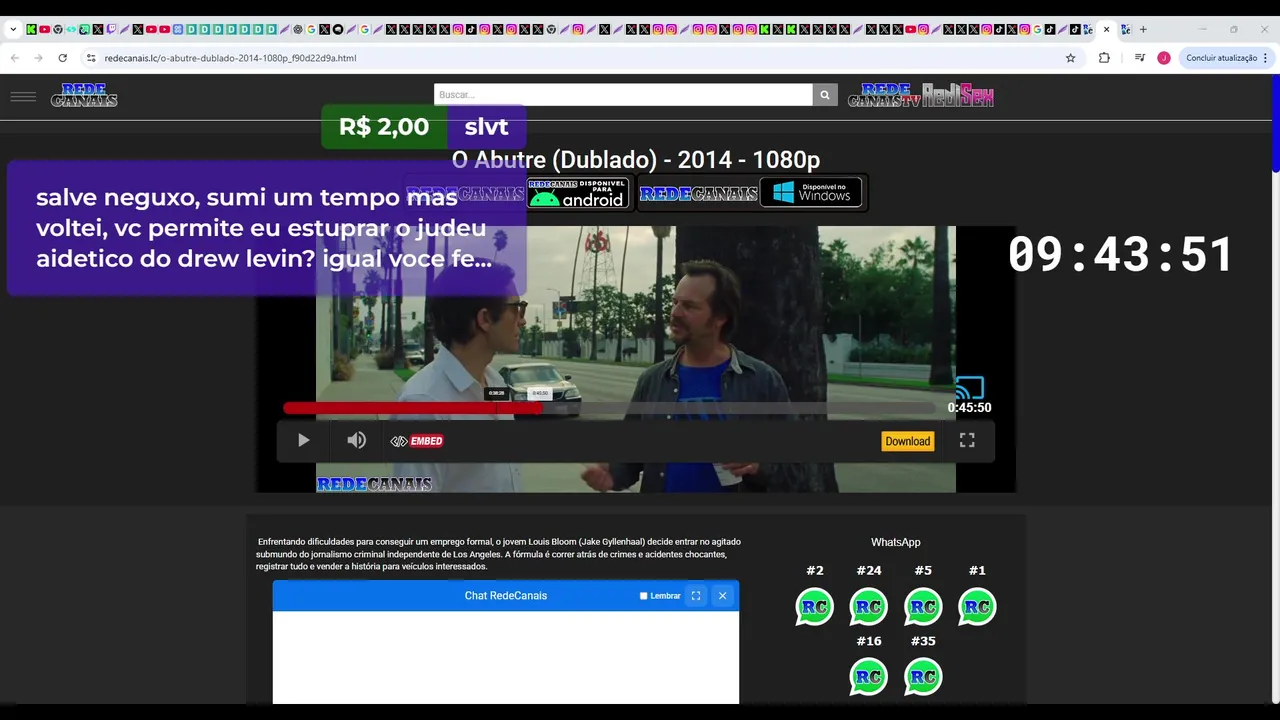Image resolution: width=1280 pixels, height=720 pixels.
Task: Enter fullscreen via the player fullscreen icon
Action: pyautogui.click(x=967, y=440)
